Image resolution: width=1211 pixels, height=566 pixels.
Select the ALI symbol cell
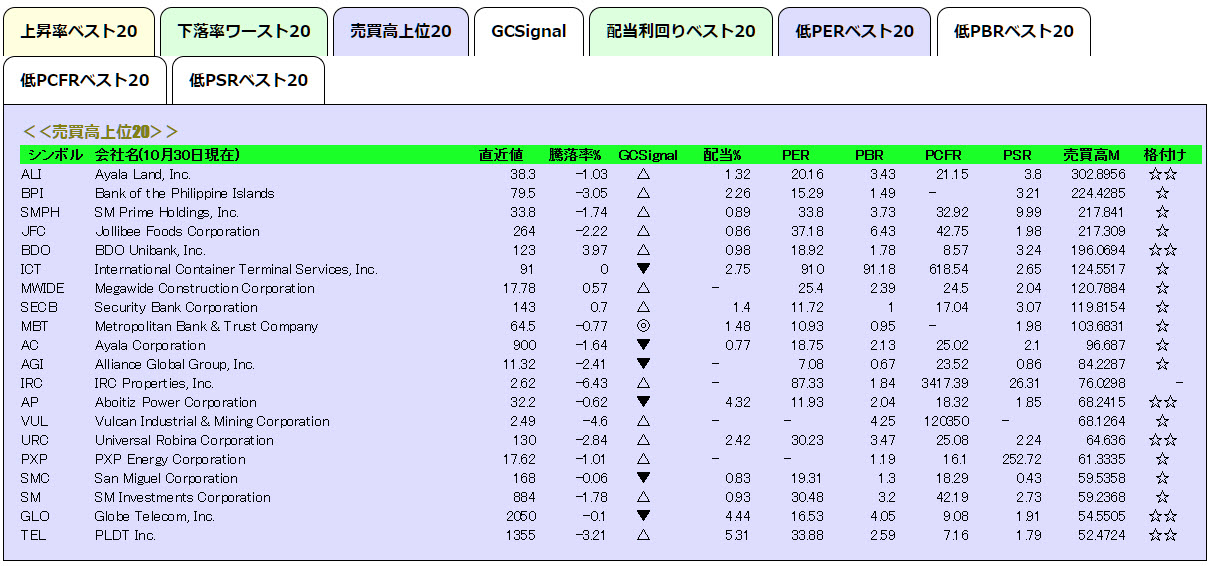[31, 174]
